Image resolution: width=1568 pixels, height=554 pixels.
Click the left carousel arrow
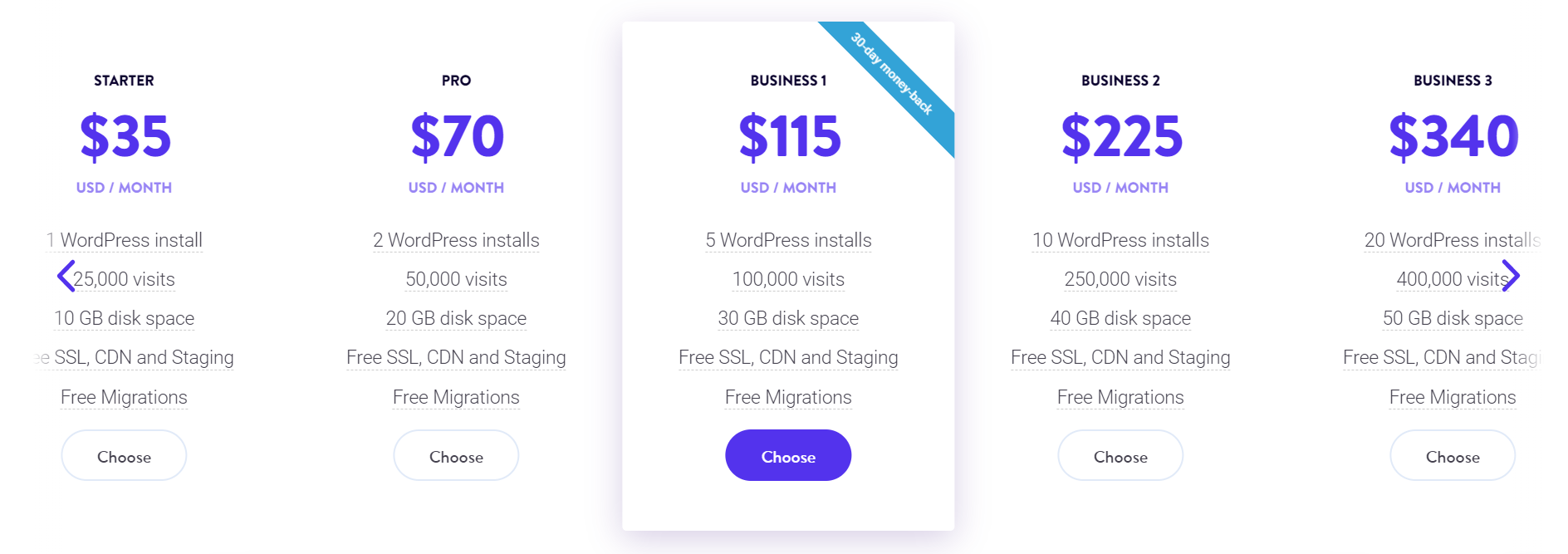coord(66,276)
